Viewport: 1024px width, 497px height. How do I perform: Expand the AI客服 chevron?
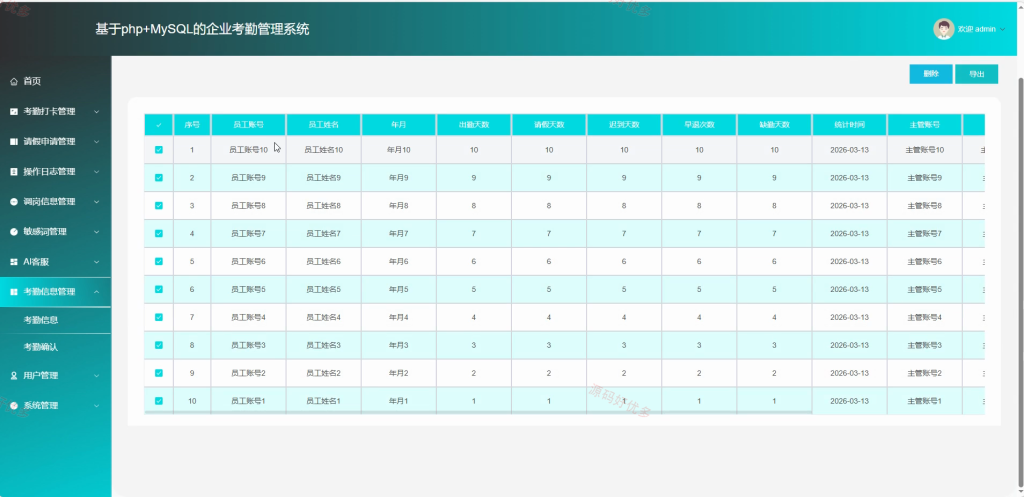tap(97, 262)
